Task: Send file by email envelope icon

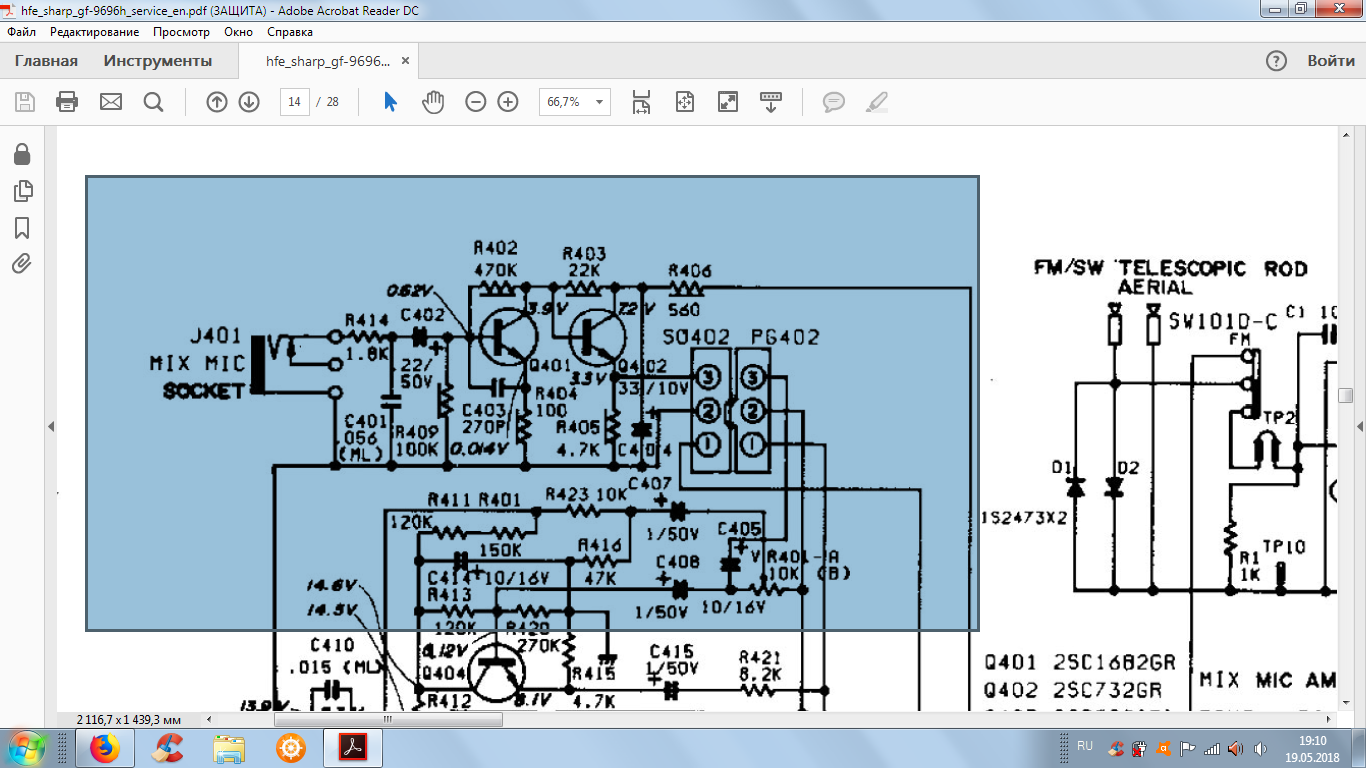Action: [110, 102]
